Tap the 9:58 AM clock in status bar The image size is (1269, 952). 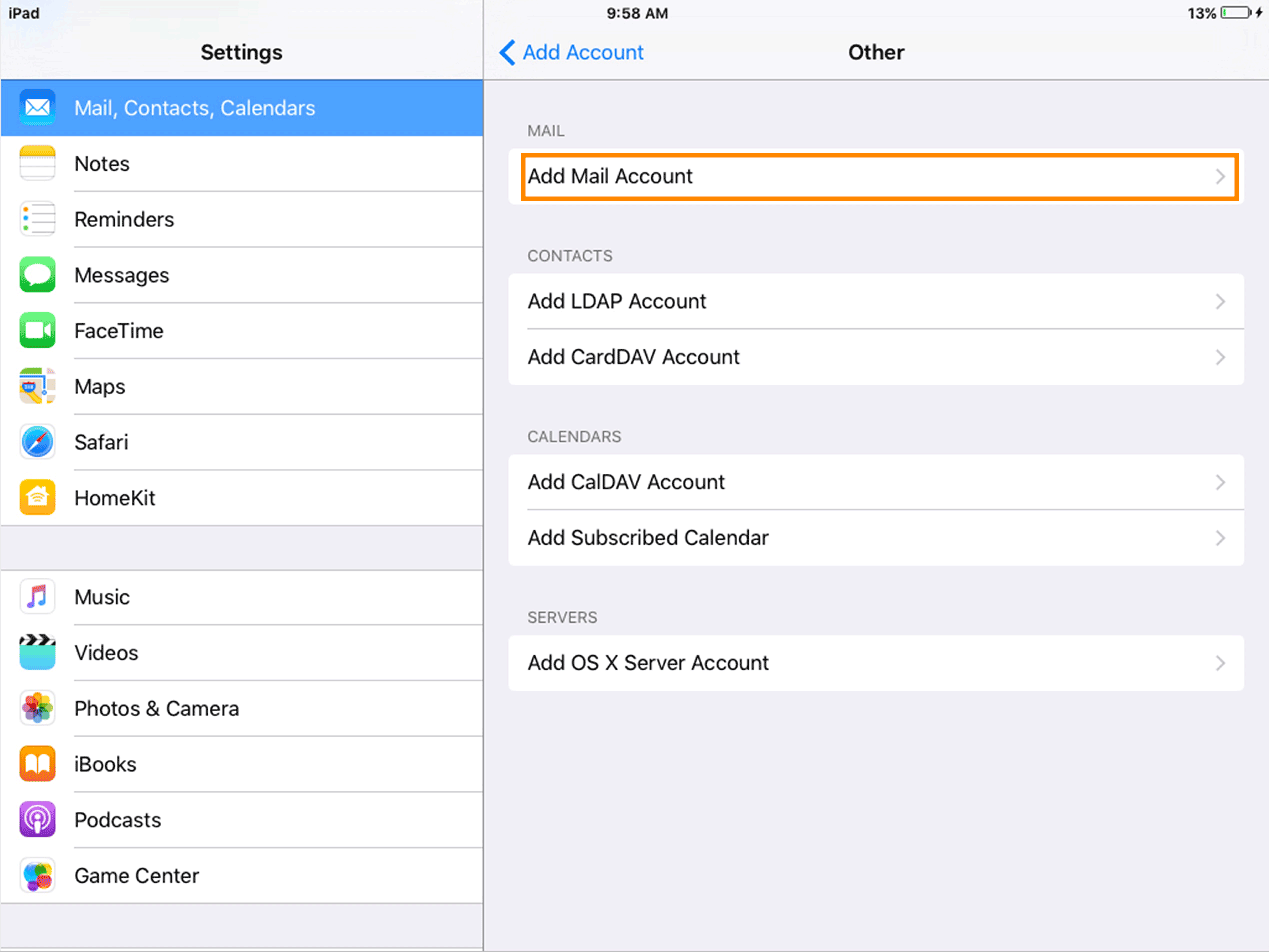pyautogui.click(x=637, y=13)
